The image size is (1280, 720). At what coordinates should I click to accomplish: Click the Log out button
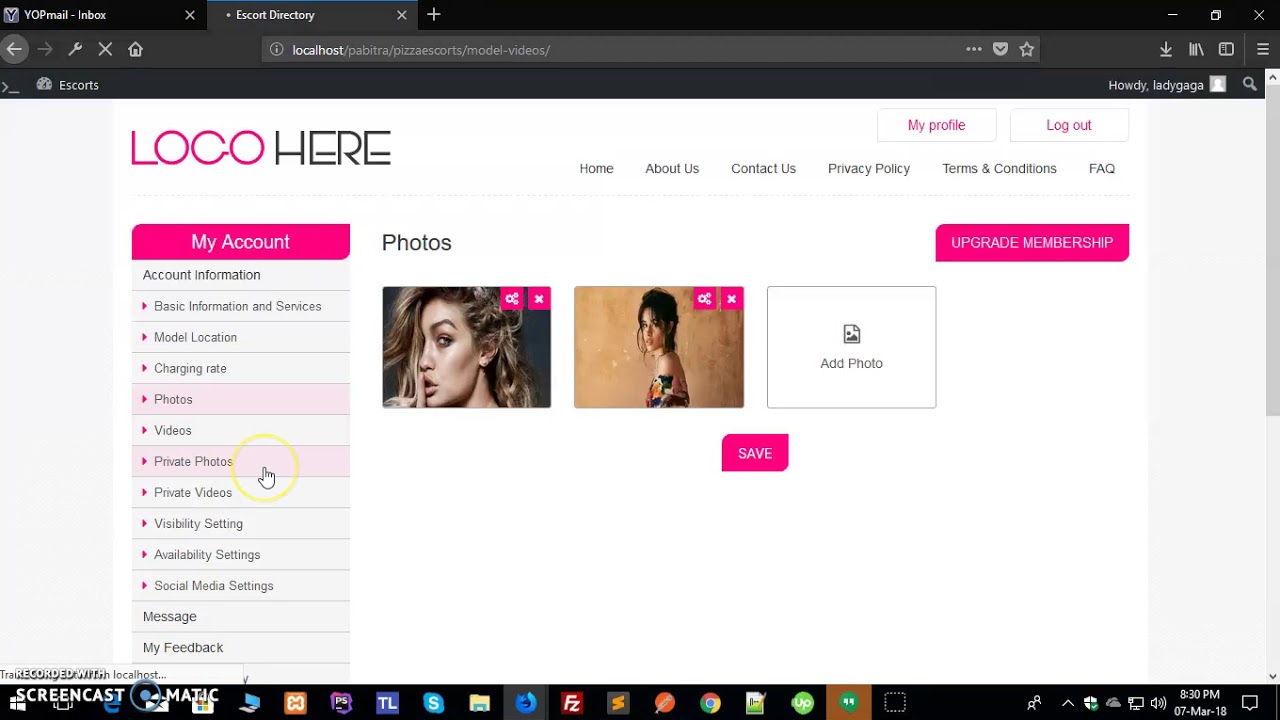(1069, 125)
